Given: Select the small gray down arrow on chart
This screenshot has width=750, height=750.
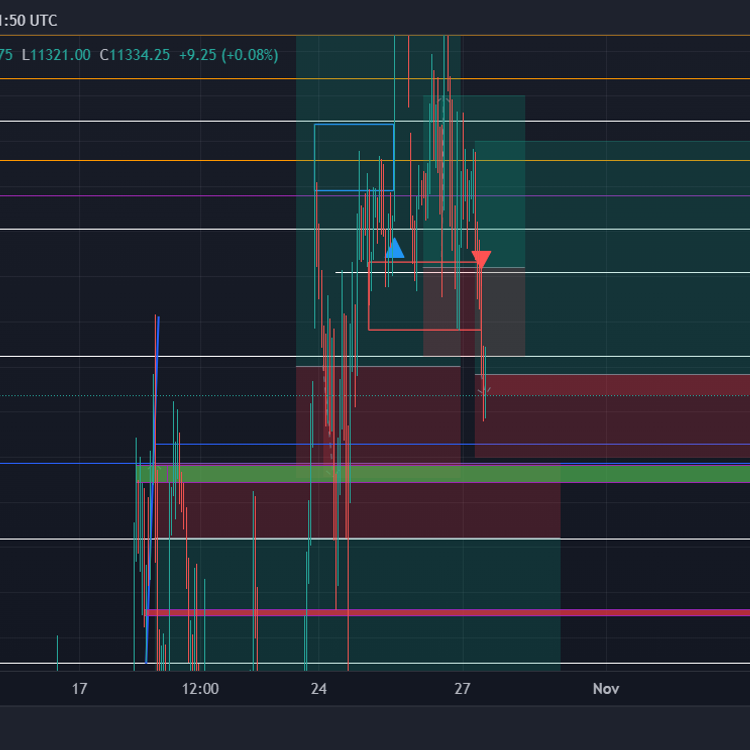Looking at the screenshot, I should (484, 392).
